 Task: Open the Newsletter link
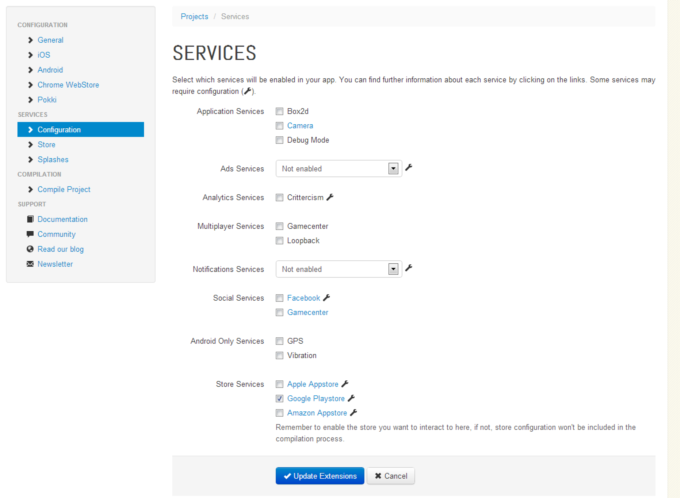55,264
